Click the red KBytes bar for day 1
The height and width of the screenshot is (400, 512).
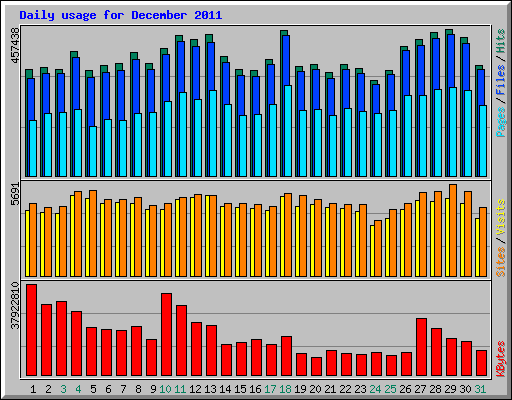coord(32,330)
